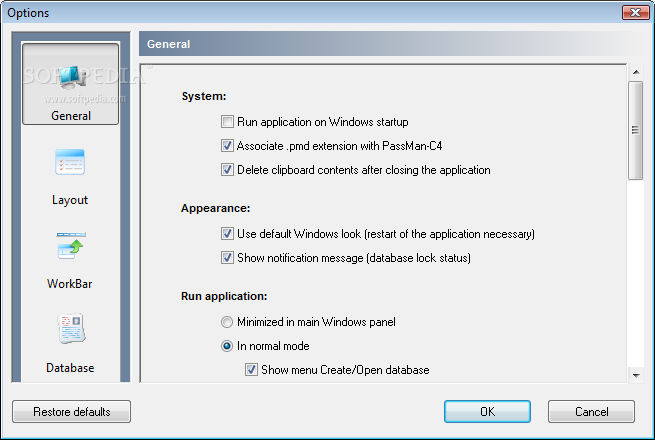The image size is (655, 440).
Task: Enable Run application on Windows startup
Action: pyautogui.click(x=227, y=122)
